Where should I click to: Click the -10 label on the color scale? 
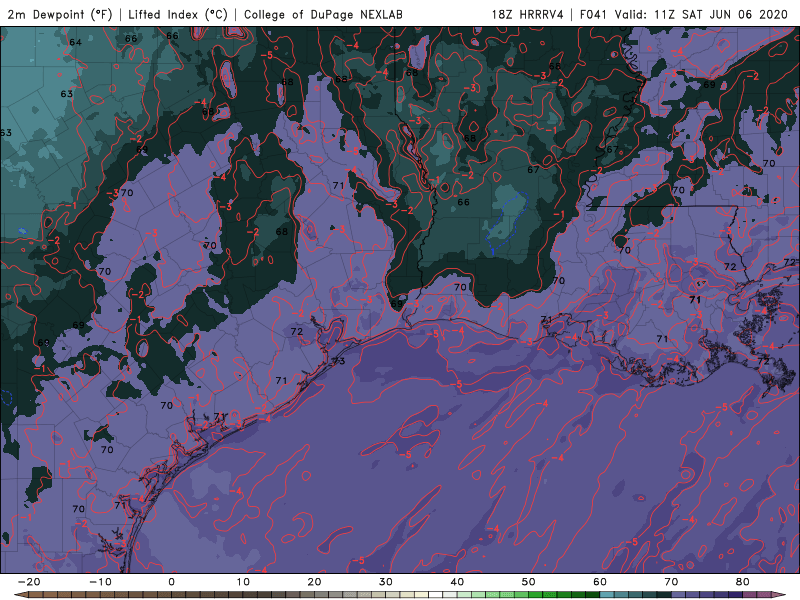[100, 582]
